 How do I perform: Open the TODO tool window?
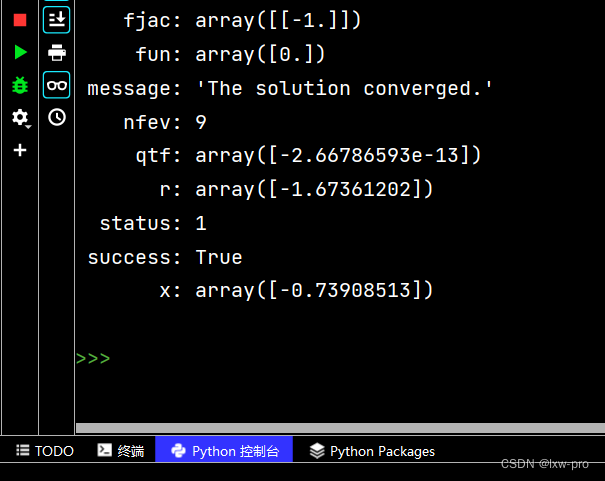tap(45, 451)
